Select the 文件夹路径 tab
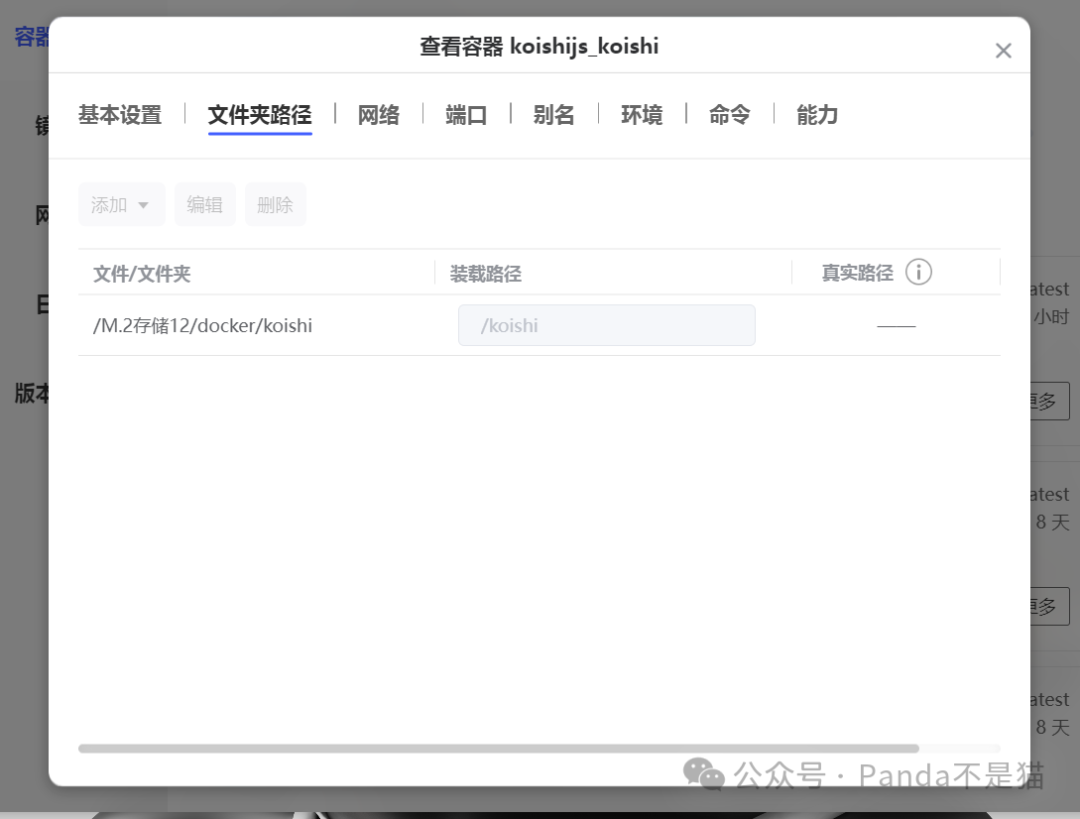The height and width of the screenshot is (819, 1080). pyautogui.click(x=260, y=114)
